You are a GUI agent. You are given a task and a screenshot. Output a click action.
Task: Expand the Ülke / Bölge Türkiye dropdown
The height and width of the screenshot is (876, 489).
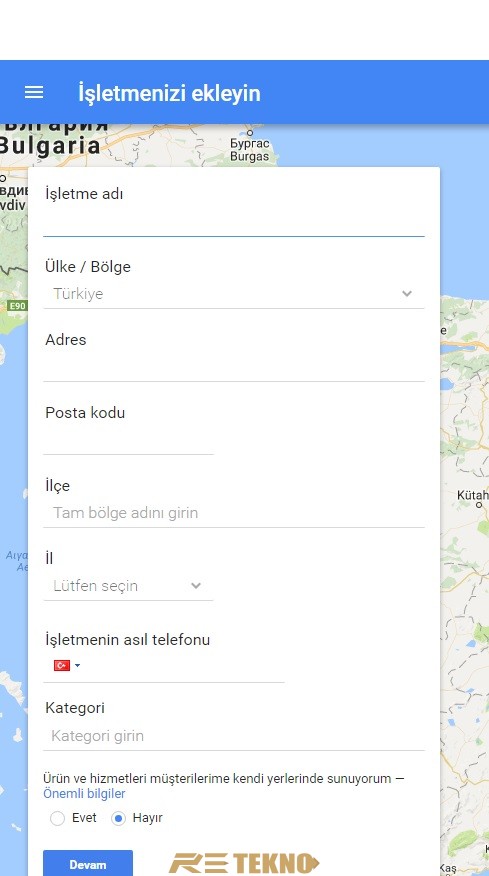coord(234,294)
